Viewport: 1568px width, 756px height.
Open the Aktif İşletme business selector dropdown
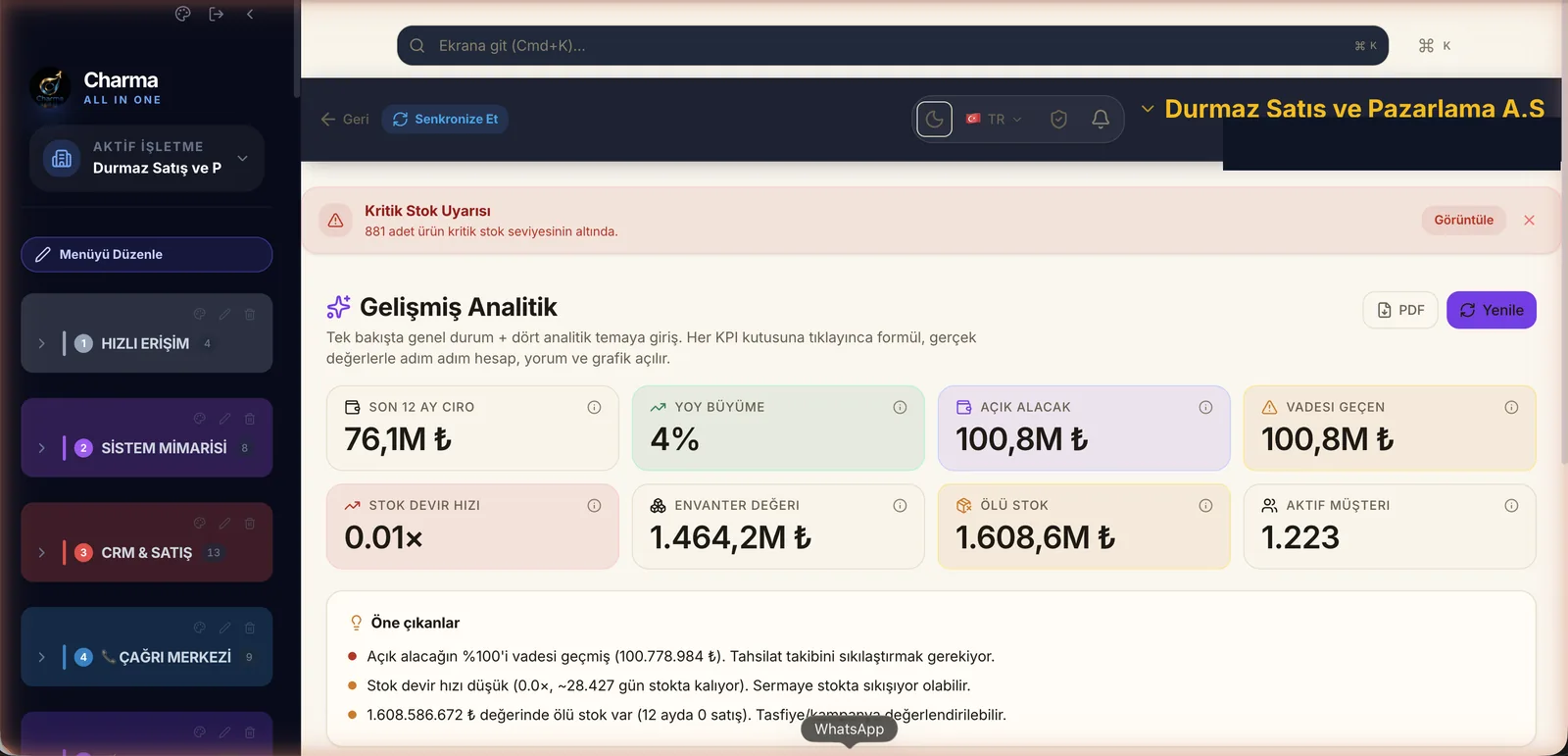(147, 158)
